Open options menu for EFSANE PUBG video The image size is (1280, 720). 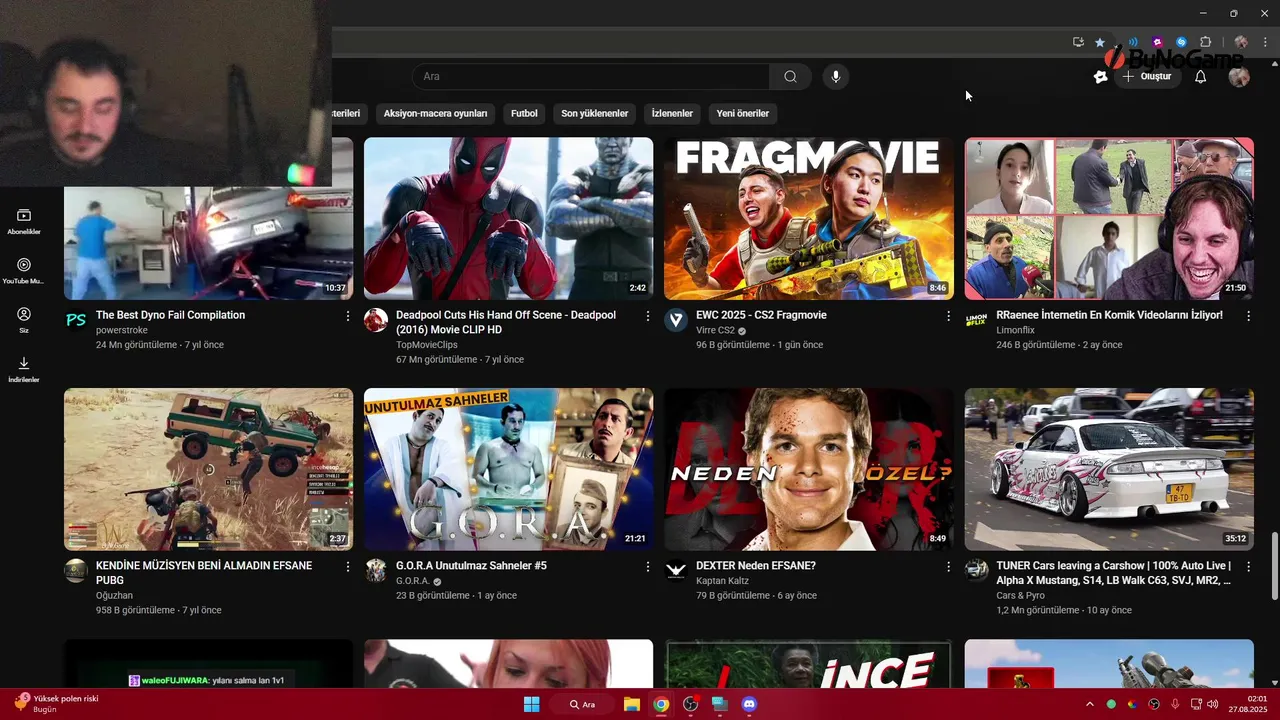pyautogui.click(x=348, y=567)
